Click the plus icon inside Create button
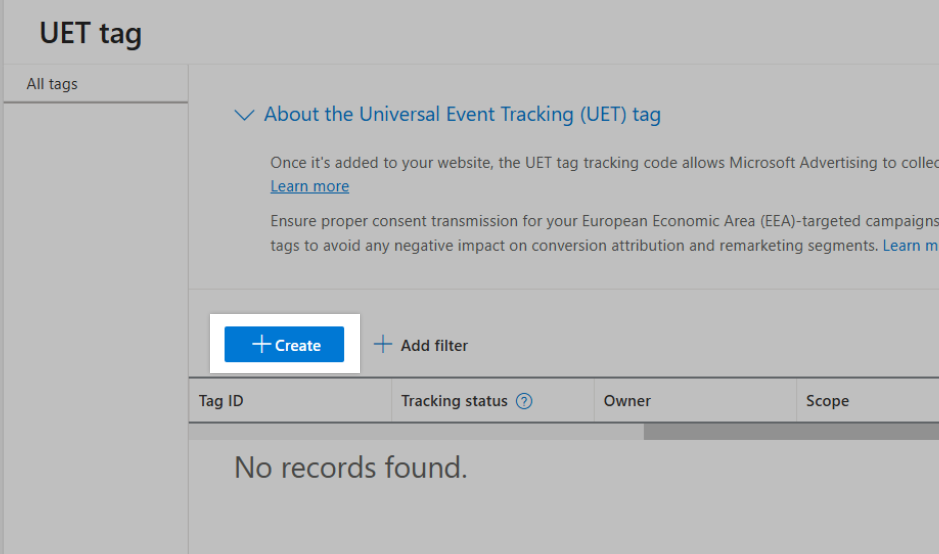The height and width of the screenshot is (554, 939). click(261, 344)
